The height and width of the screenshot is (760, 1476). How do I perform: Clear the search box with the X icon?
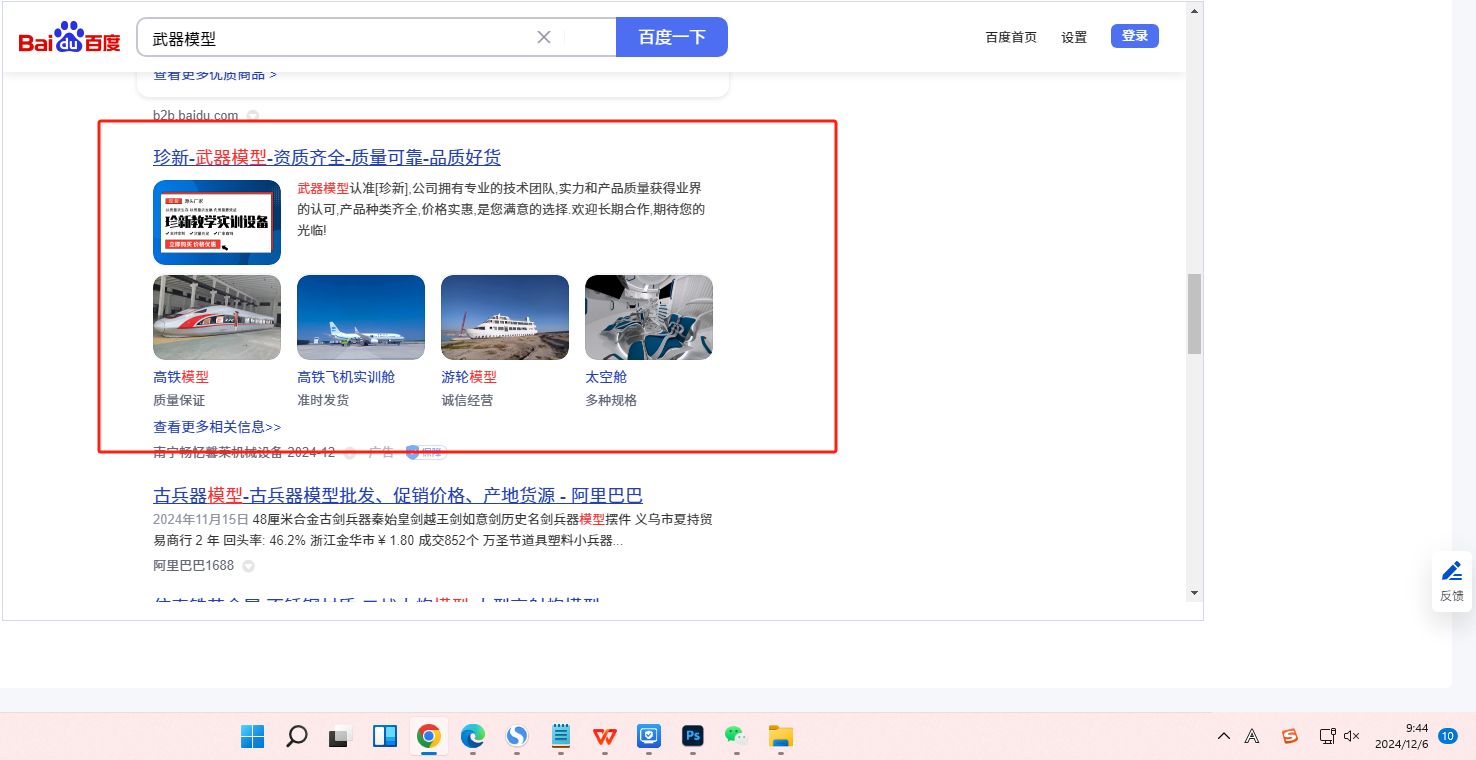[x=544, y=37]
